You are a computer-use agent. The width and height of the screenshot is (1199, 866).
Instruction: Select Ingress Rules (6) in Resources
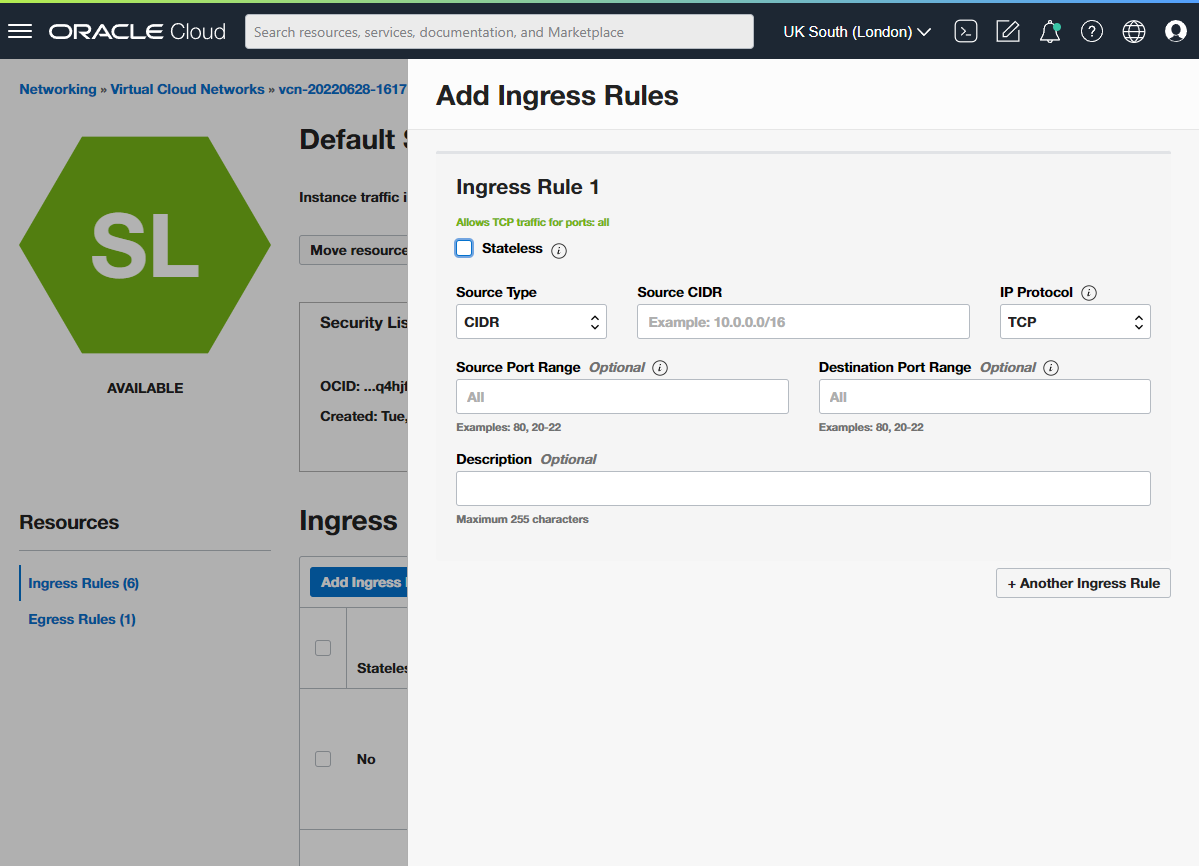pos(83,583)
